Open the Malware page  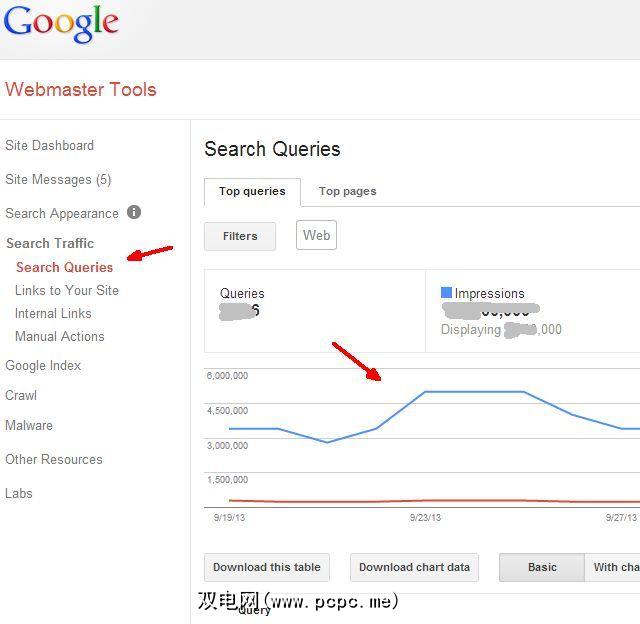coord(29,426)
